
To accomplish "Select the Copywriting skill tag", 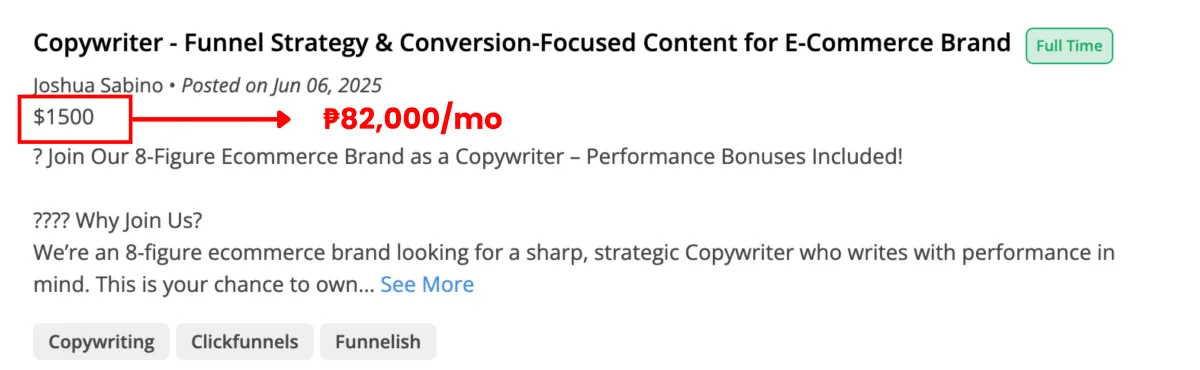I will (102, 341).
